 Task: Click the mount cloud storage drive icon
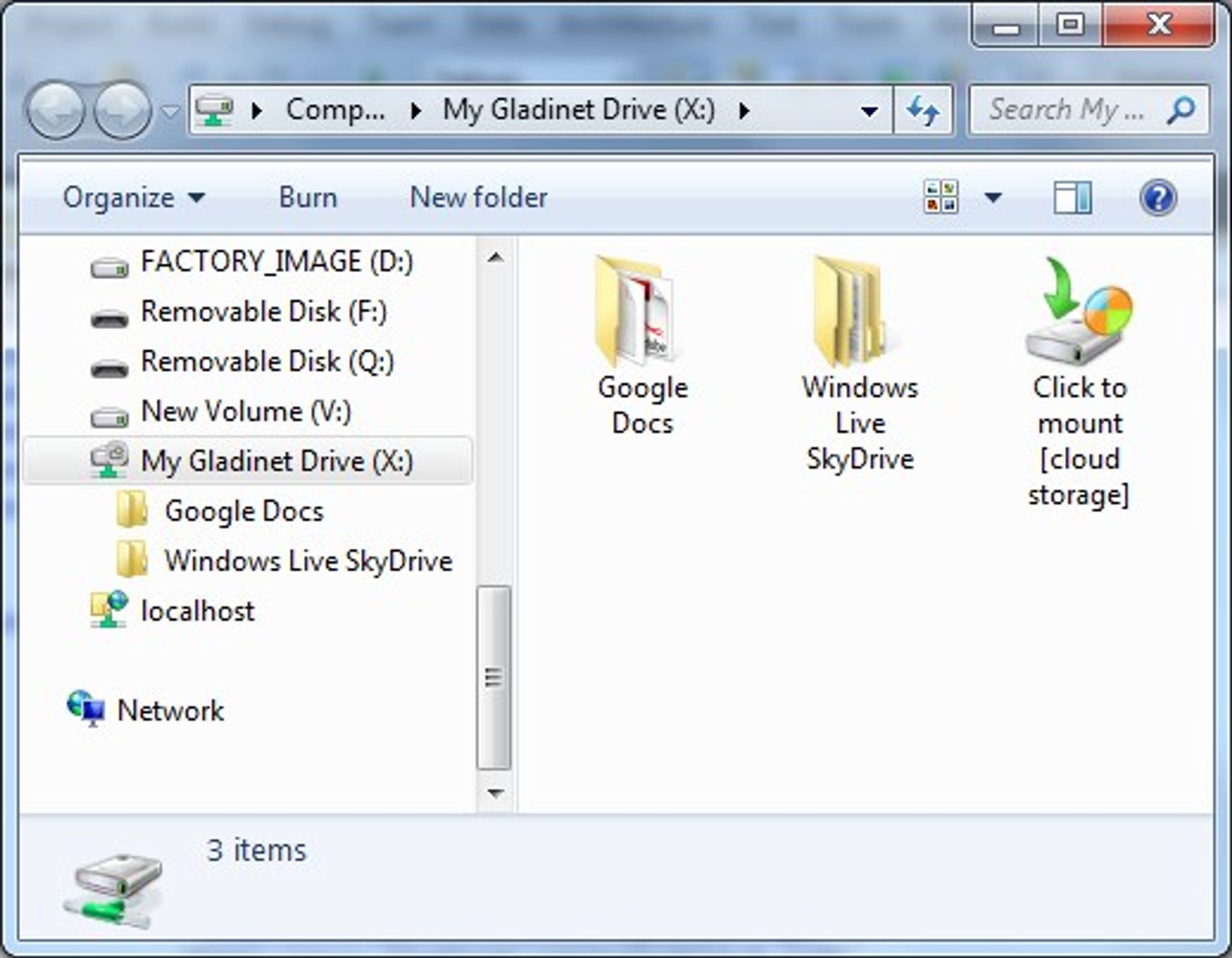1079,312
